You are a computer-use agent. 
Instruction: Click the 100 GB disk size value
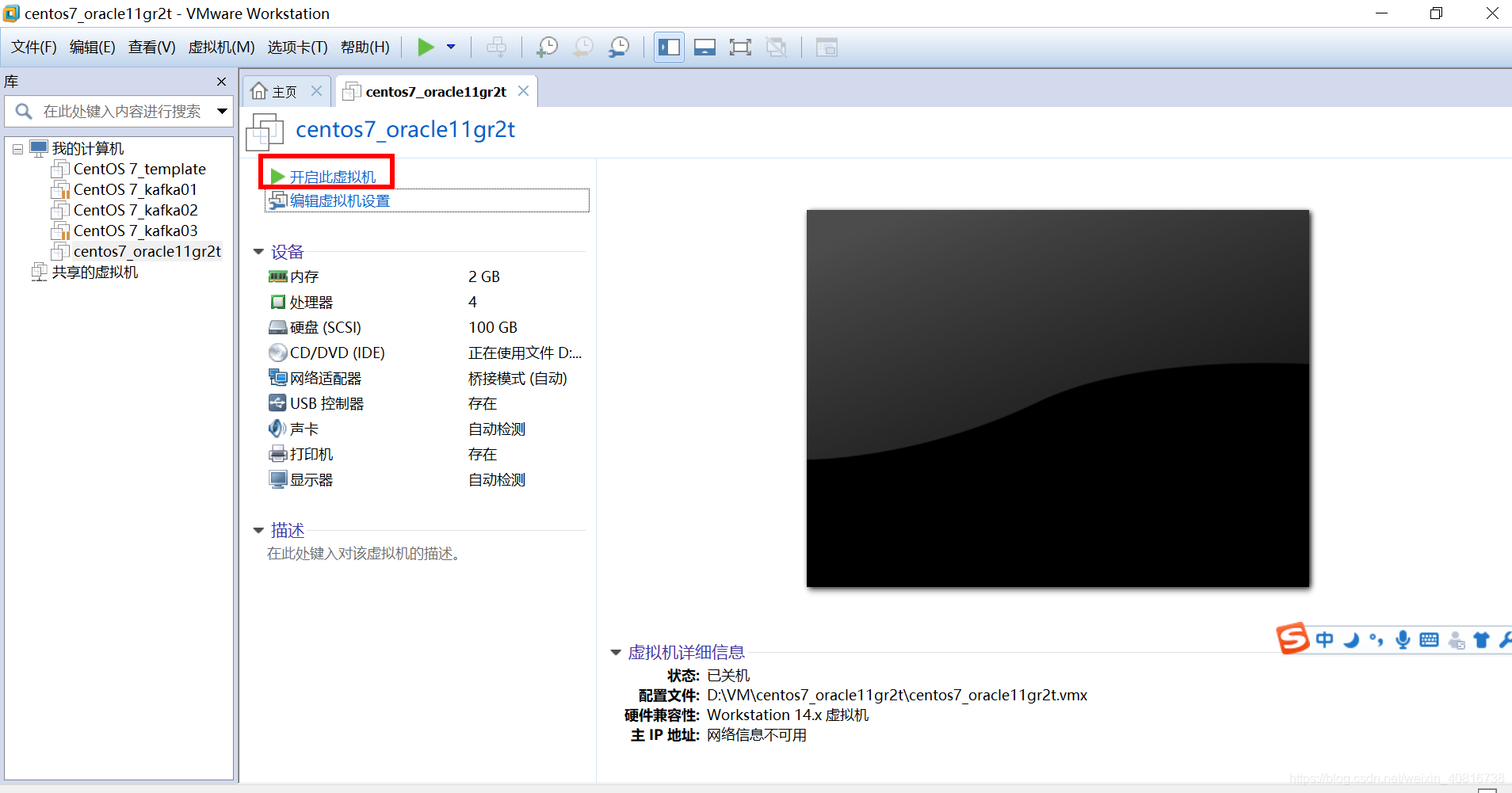tap(492, 328)
